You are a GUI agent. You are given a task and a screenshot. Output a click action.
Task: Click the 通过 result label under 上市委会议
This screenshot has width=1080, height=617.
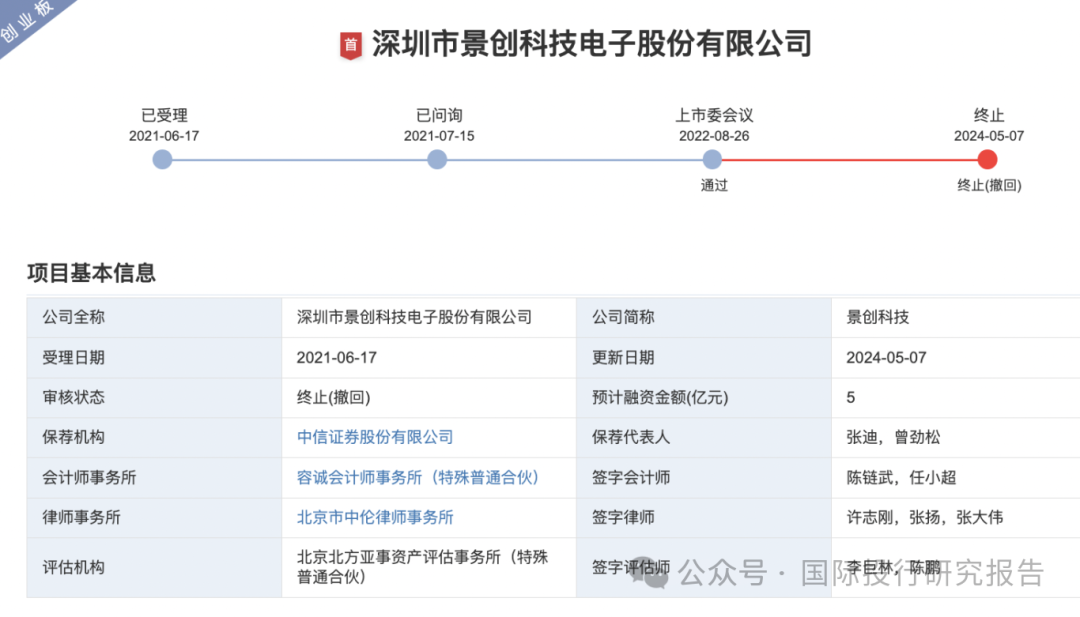pos(714,185)
